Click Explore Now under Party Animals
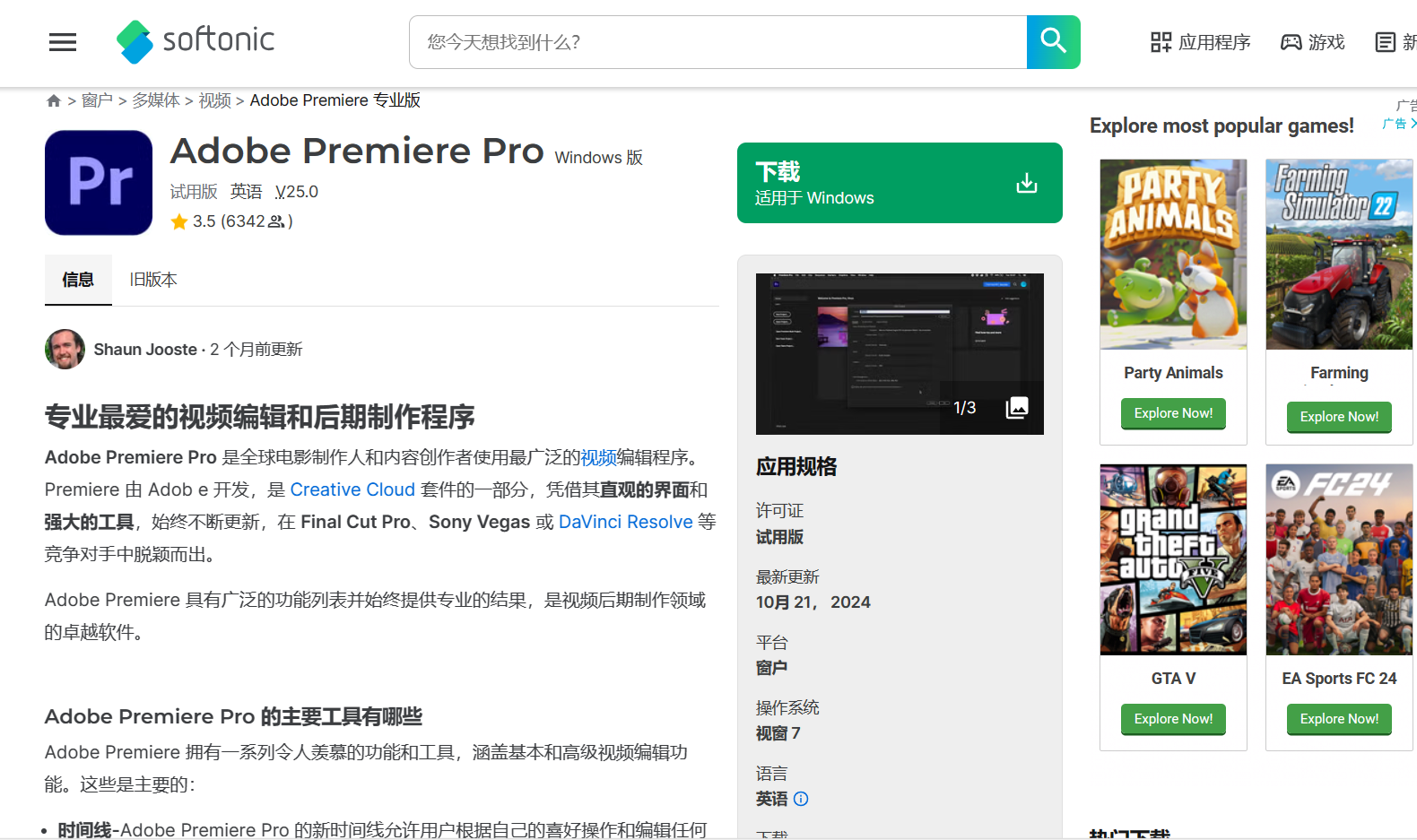 (x=1173, y=413)
